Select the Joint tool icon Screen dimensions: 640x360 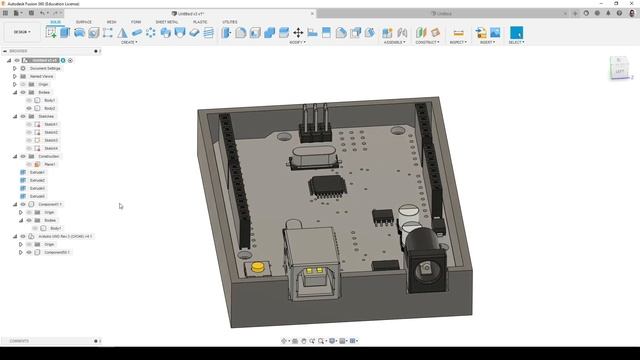(x=402, y=33)
